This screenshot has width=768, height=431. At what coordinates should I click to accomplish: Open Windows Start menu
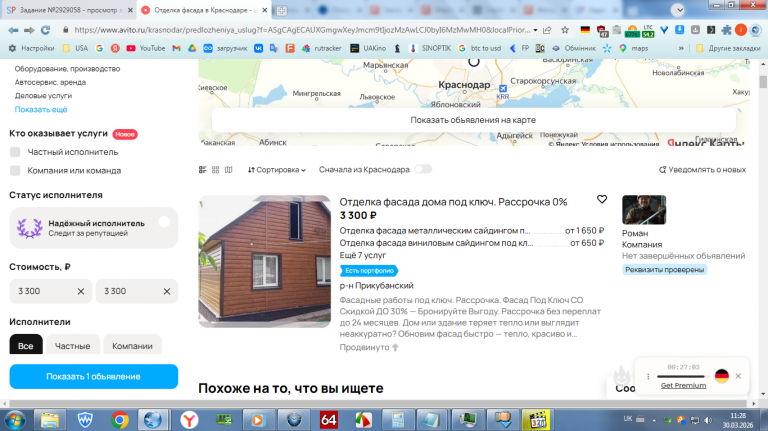click(x=14, y=420)
